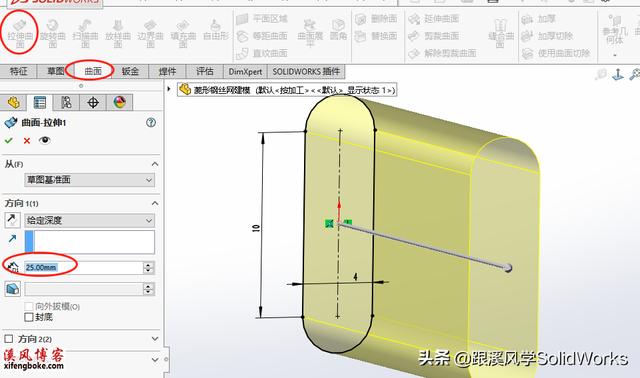The height and width of the screenshot is (378, 640).
Task: Open the PropertyManager panel tab
Action: pyautogui.click(x=40, y=102)
